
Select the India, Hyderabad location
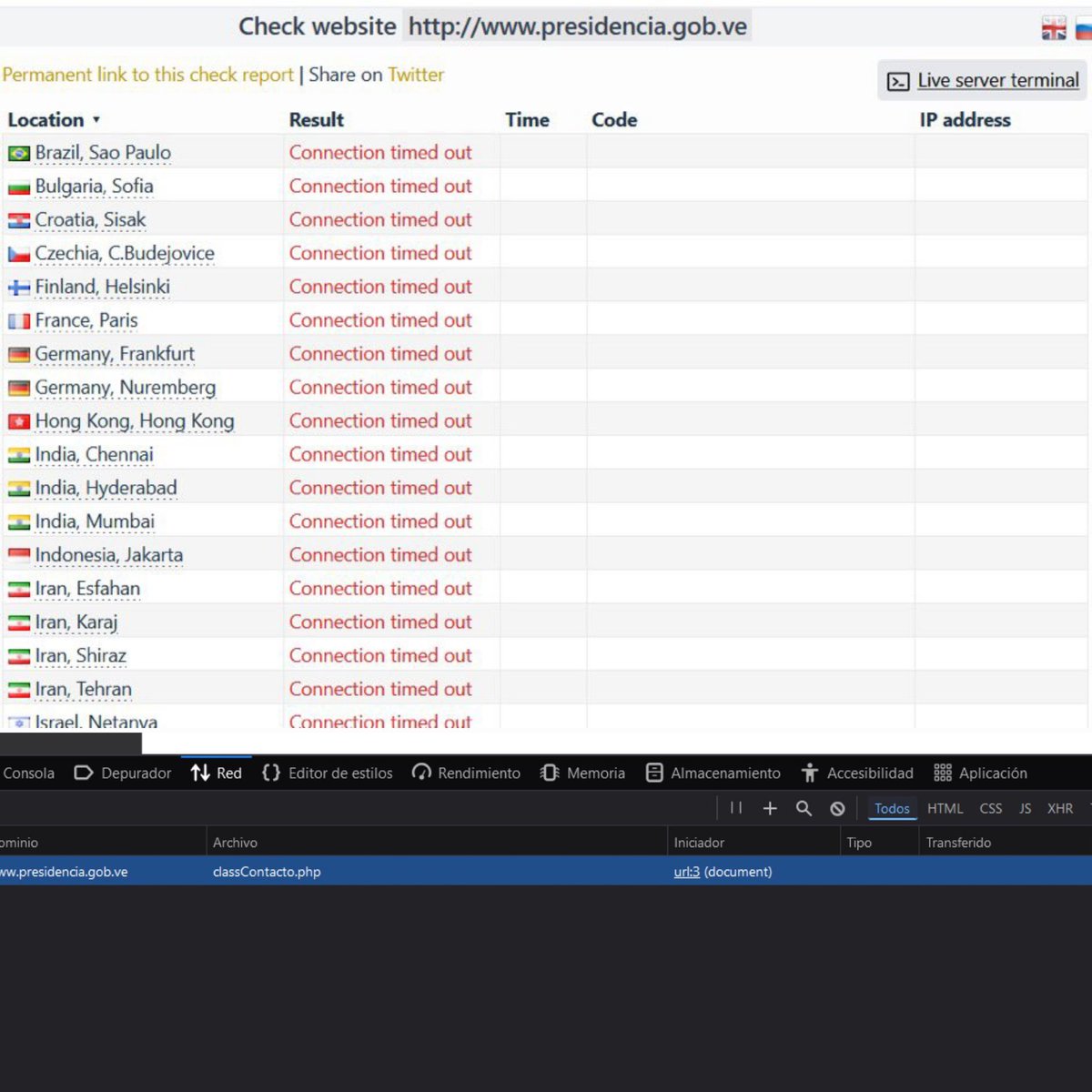click(x=106, y=488)
